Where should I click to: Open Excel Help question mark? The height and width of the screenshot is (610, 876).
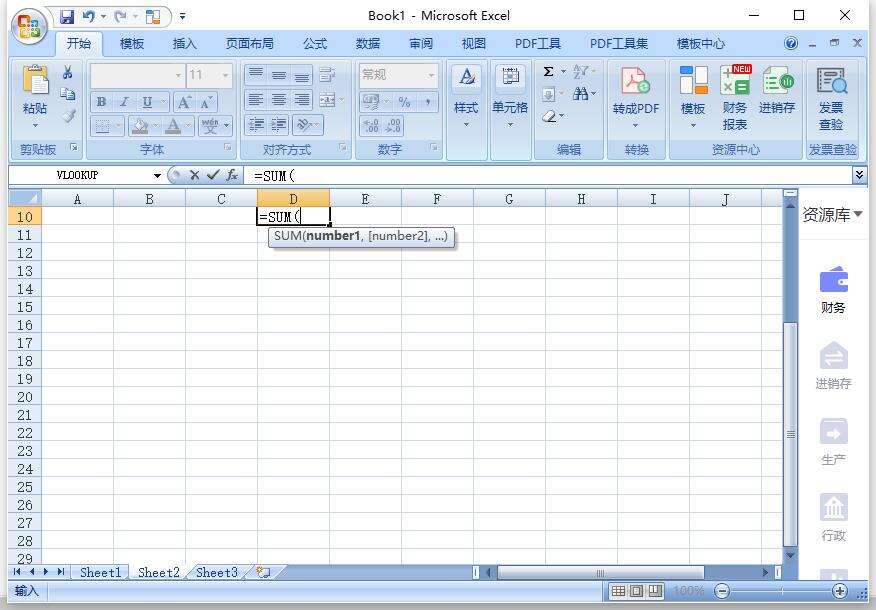[791, 43]
